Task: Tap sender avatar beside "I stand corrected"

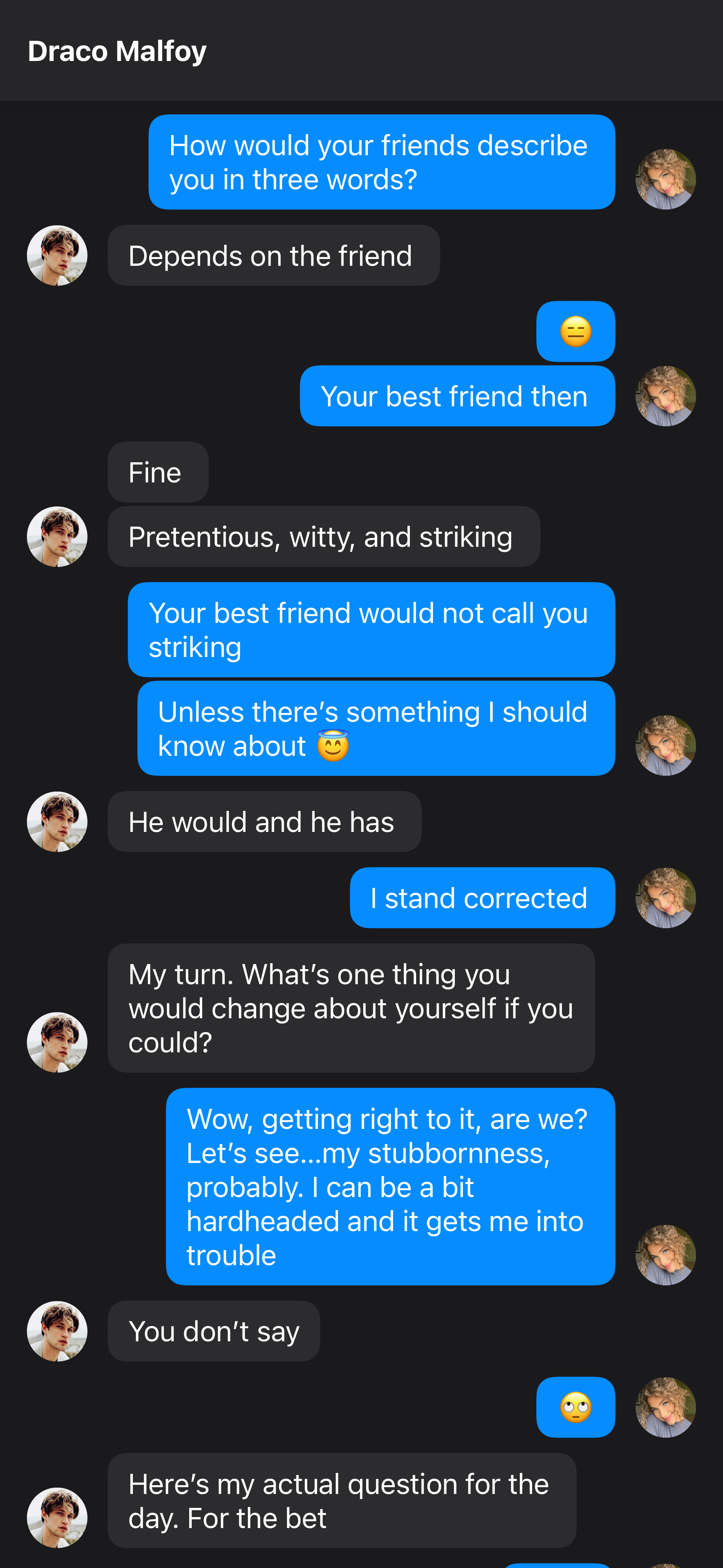Action: tap(665, 898)
